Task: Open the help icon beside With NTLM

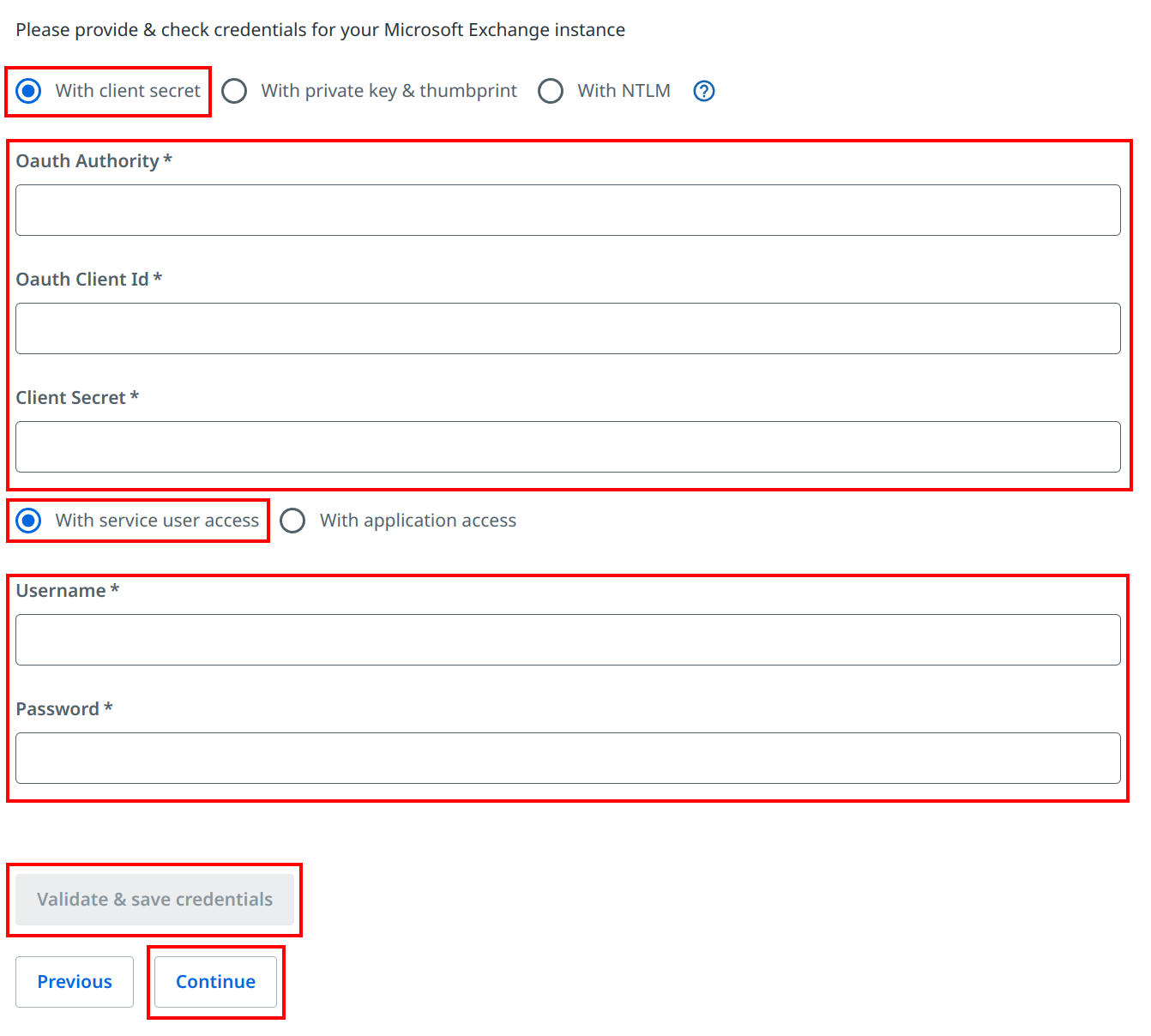Action: coord(704,91)
